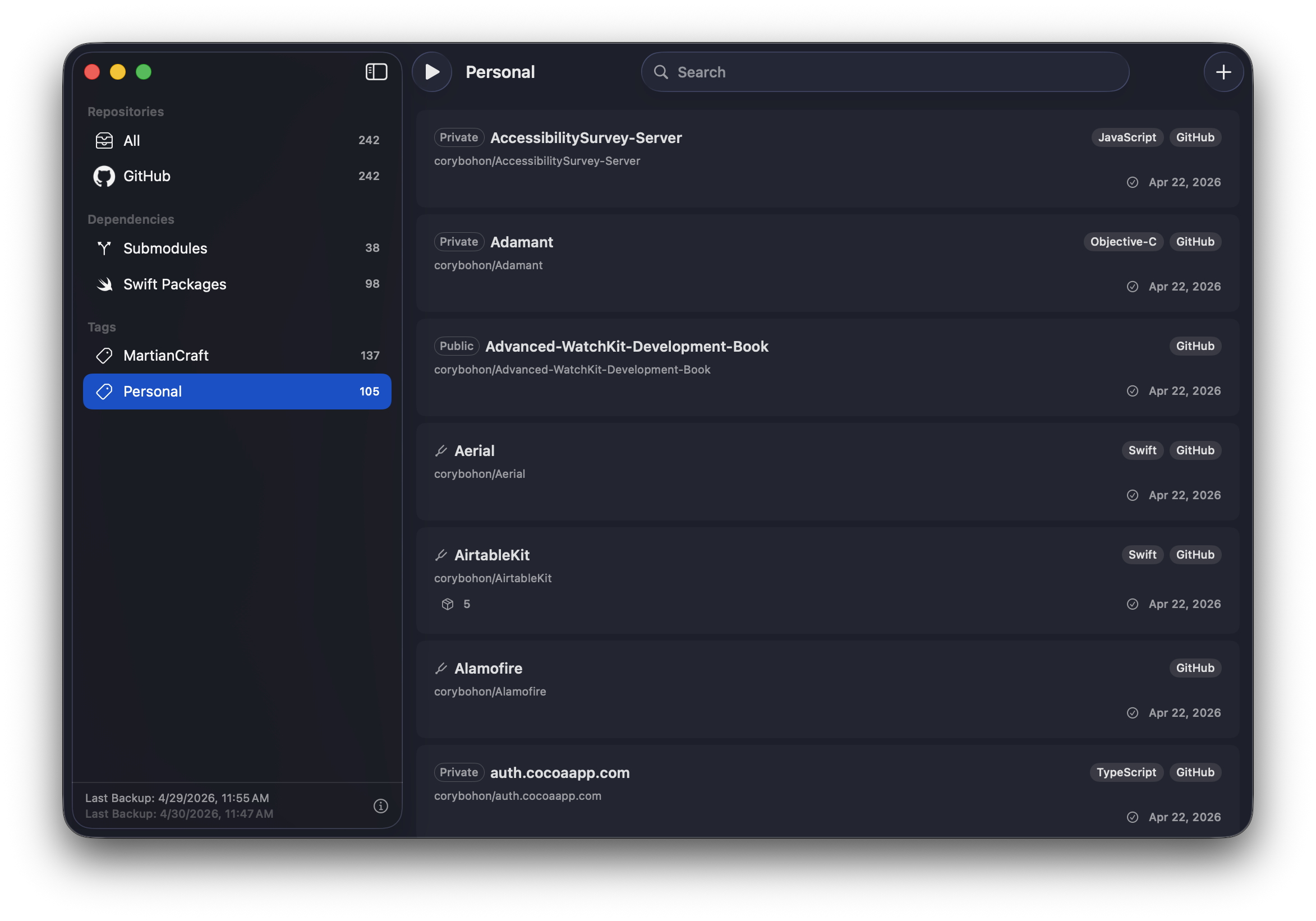Click the GitHub octocat logo icon
Viewport: 1316px width, 921px height.
(x=104, y=177)
